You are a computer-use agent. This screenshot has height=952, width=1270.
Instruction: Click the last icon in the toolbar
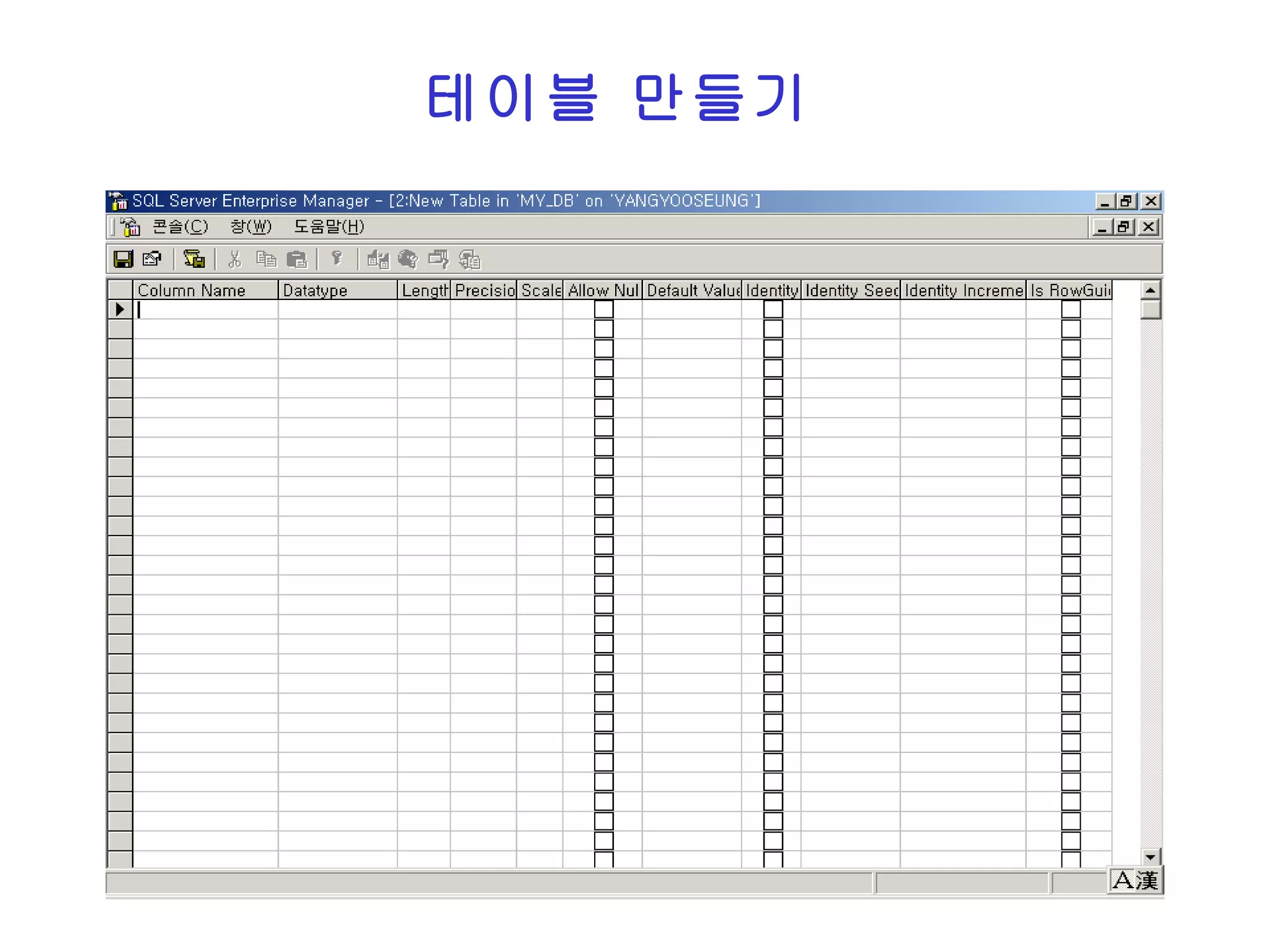469,259
